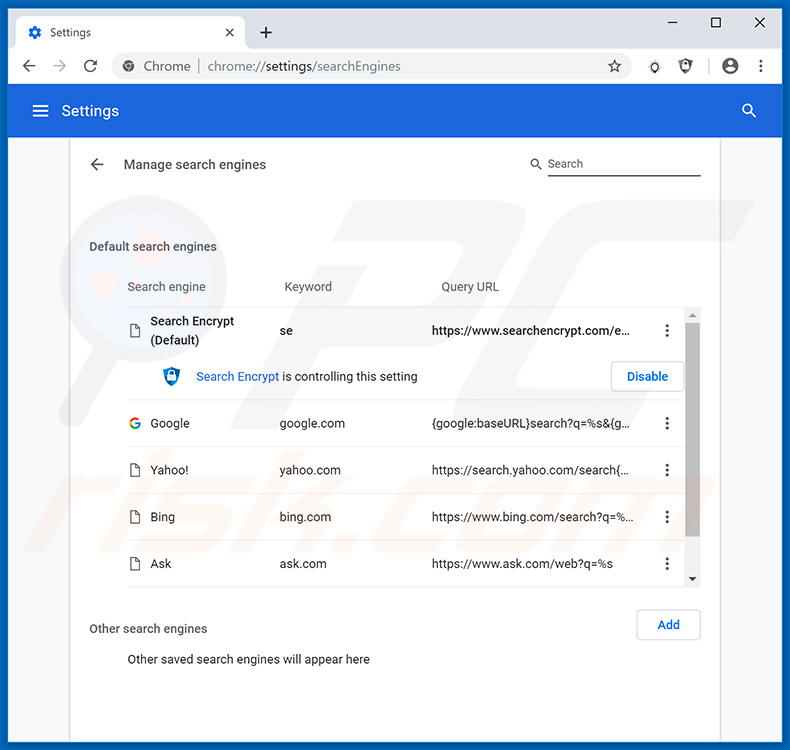The image size is (790, 750).
Task: Open Chrome's three-dot main menu
Action: (x=761, y=66)
